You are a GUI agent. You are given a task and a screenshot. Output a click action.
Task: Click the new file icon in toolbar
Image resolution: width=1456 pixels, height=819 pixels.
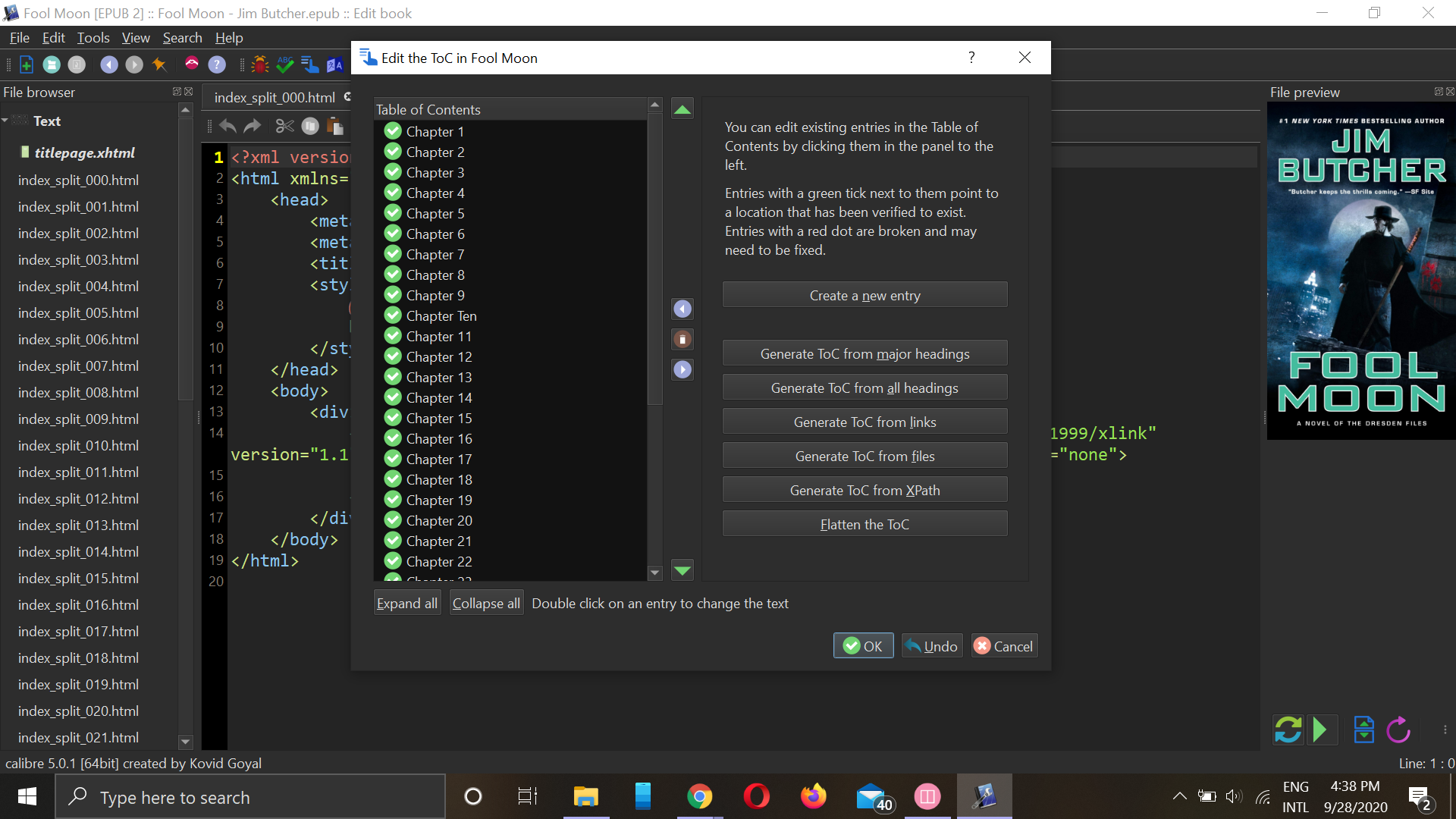coord(26,64)
